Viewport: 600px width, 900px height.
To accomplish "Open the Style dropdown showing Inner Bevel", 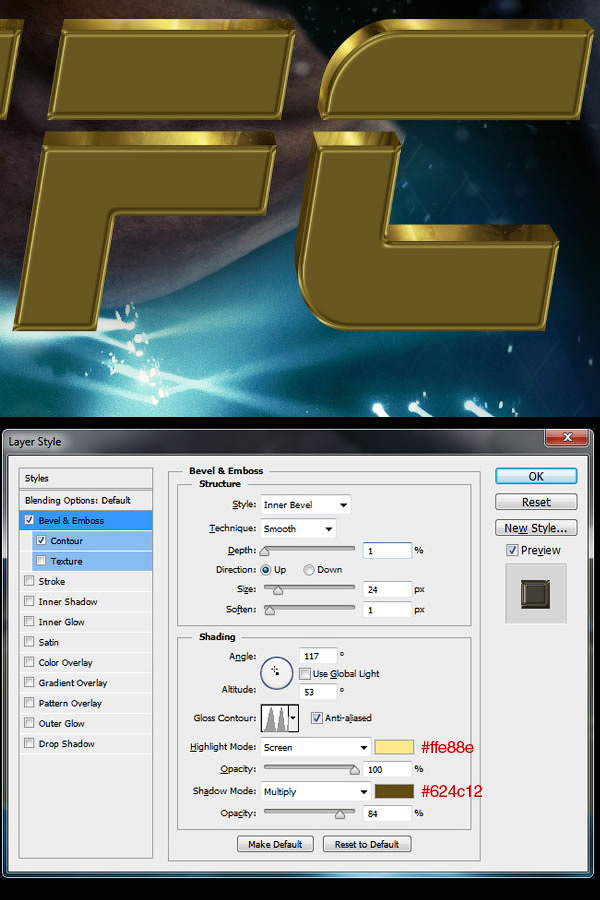I will (x=305, y=505).
